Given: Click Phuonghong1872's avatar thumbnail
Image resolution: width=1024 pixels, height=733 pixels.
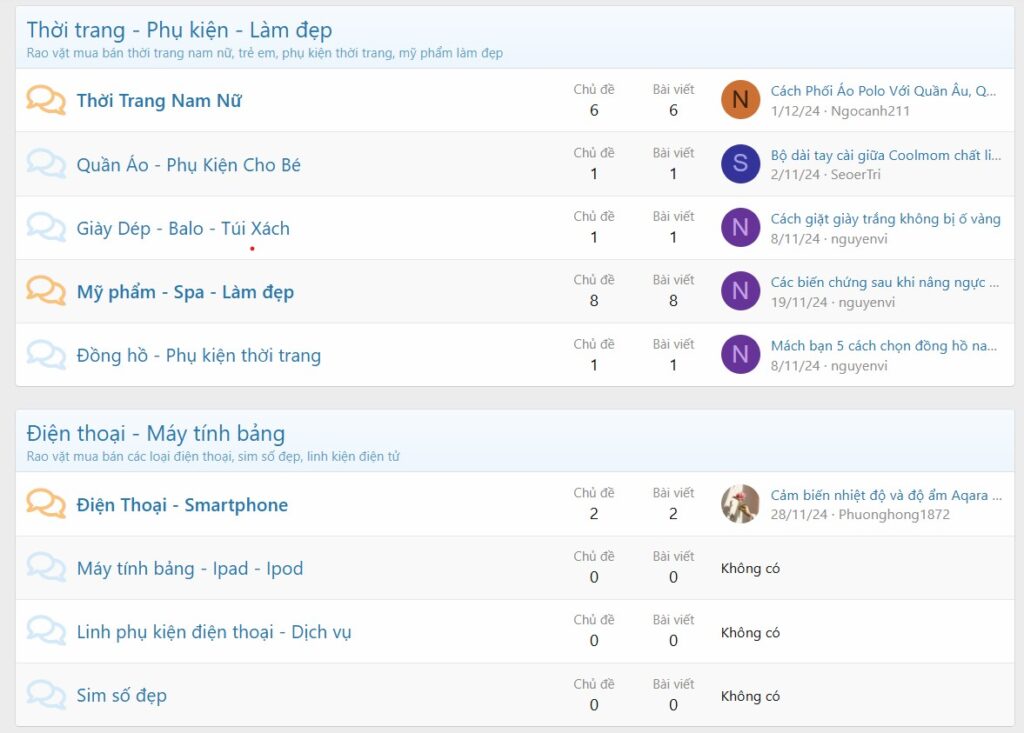Looking at the screenshot, I should (739, 504).
